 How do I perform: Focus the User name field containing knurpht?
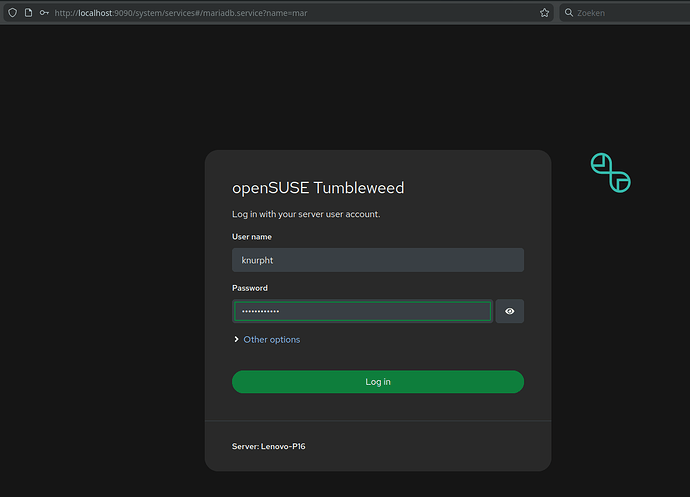click(x=378, y=260)
